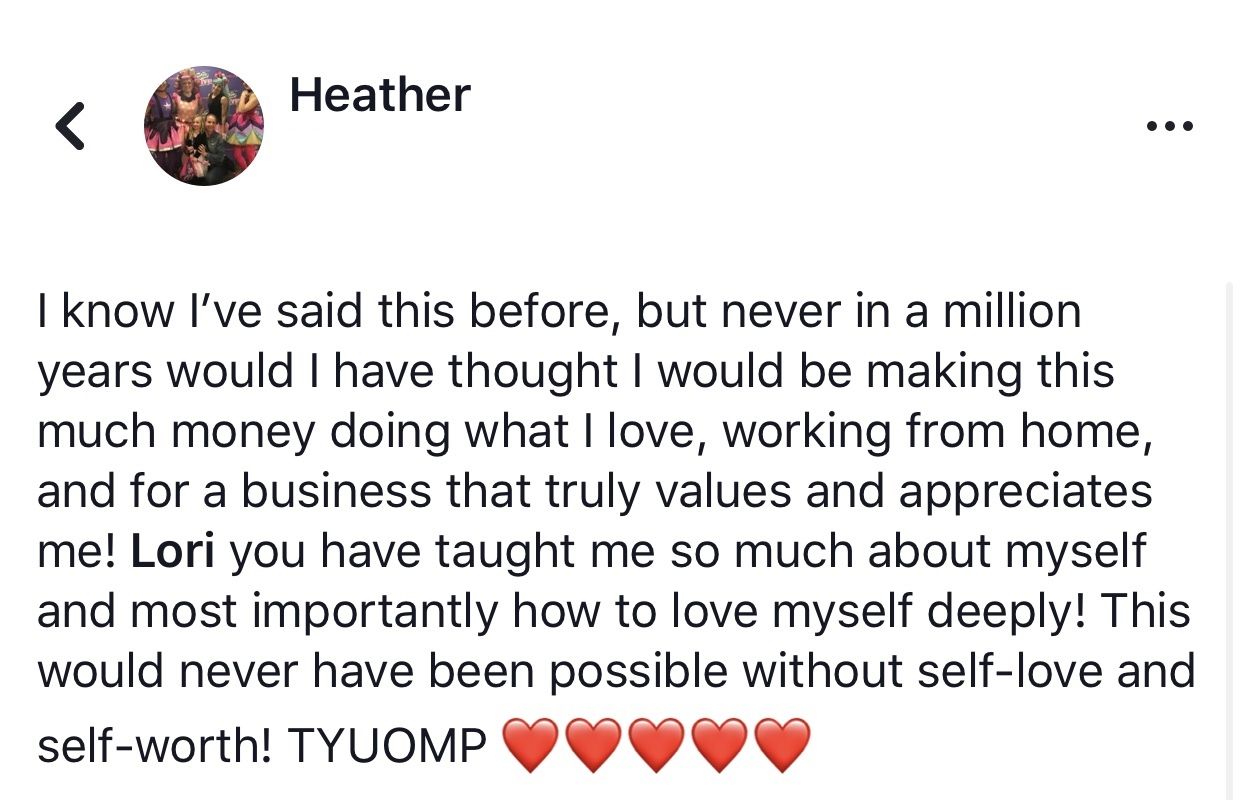This screenshot has width=1241, height=800.
Task: Open the profile via the Heather name
Action: (379, 96)
